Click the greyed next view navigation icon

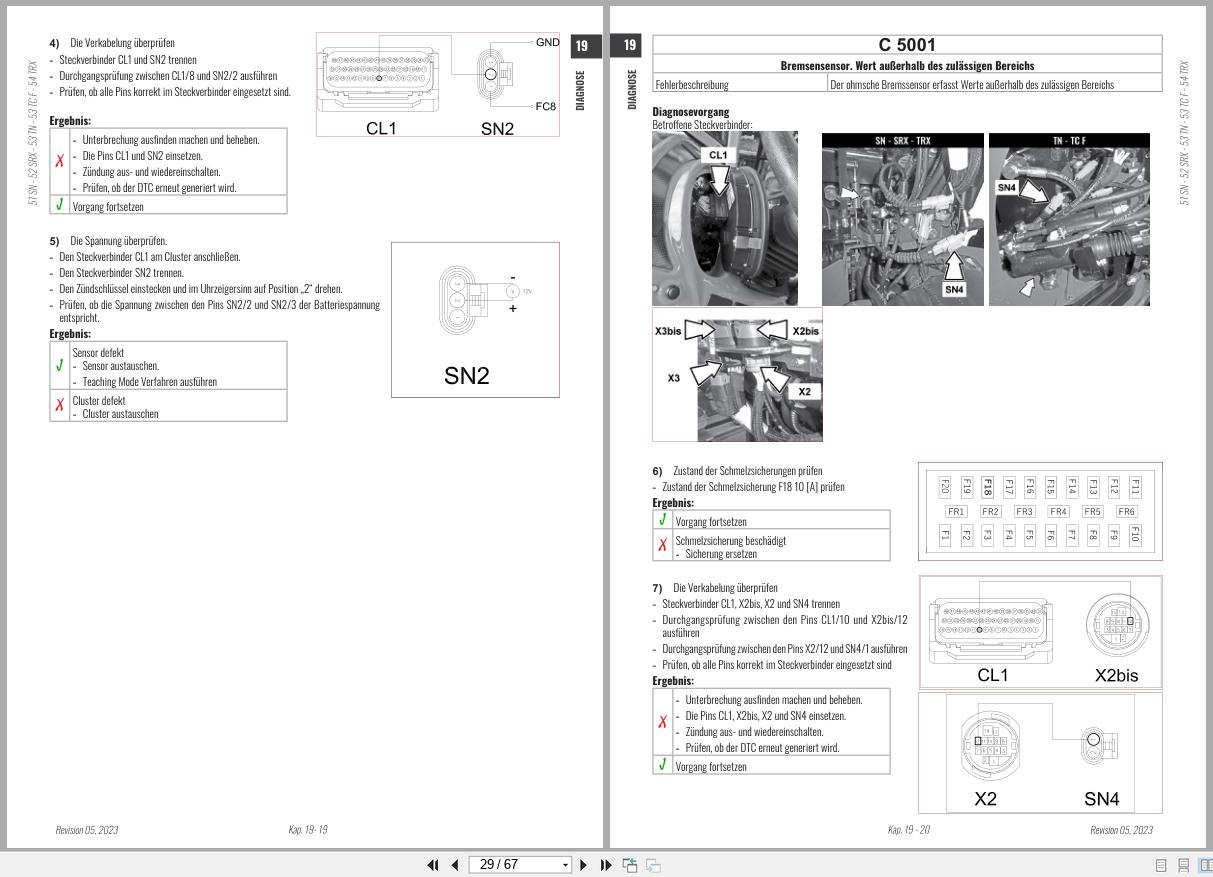(x=653, y=865)
